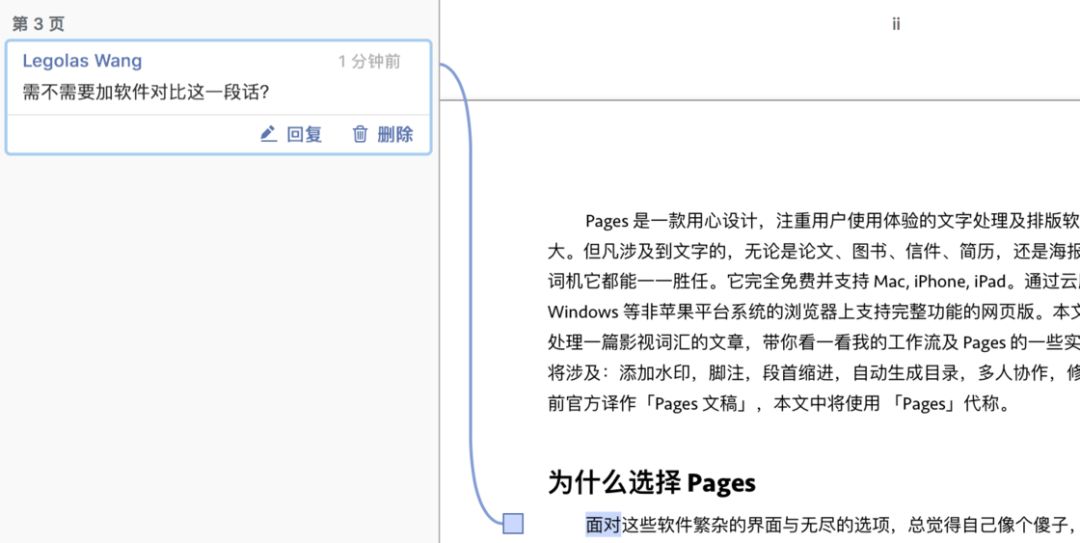Image resolution: width=1080 pixels, height=543 pixels.
Task: Delete the comment via 删除
Action: [x=395, y=134]
